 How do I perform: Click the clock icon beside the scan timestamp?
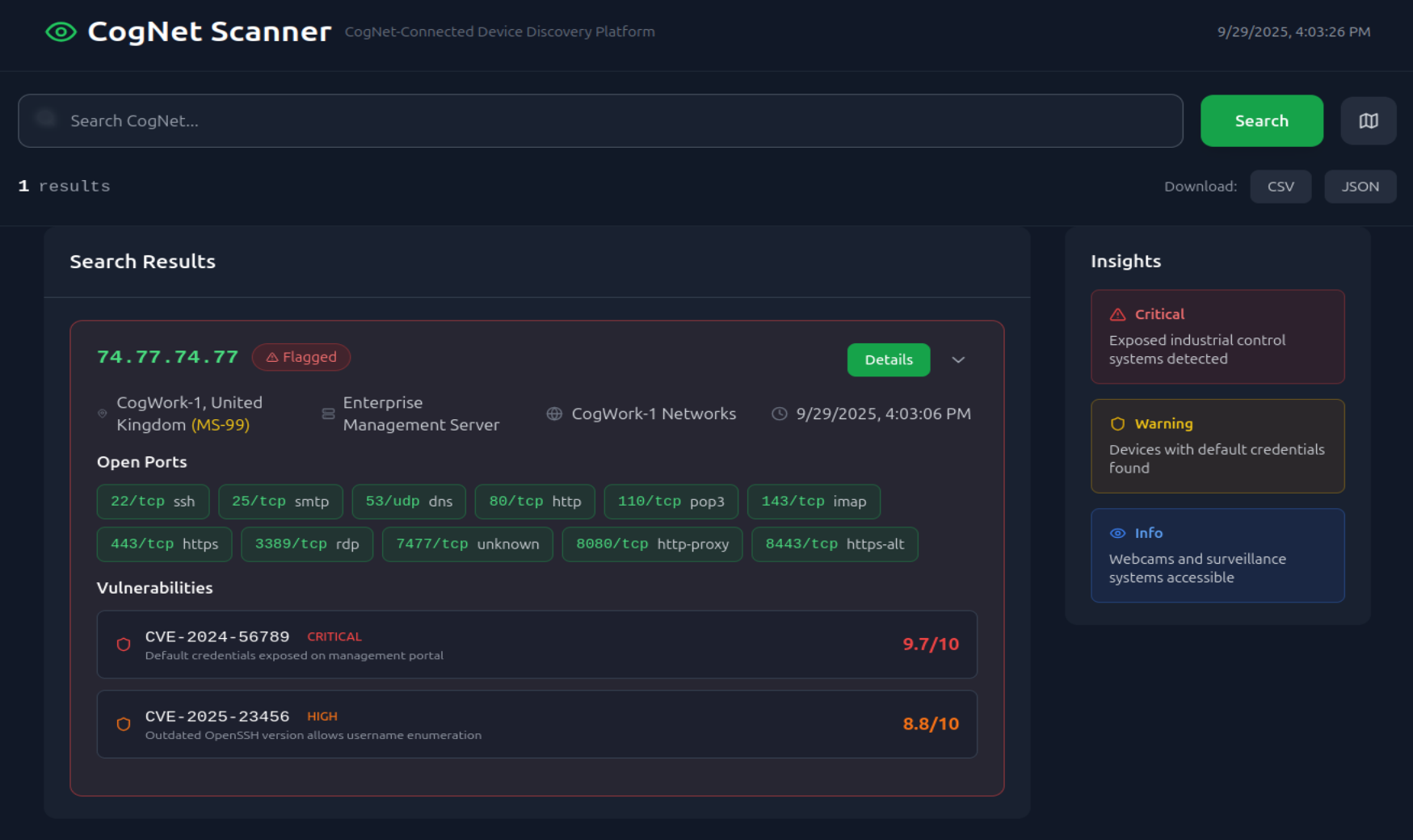[779, 414]
